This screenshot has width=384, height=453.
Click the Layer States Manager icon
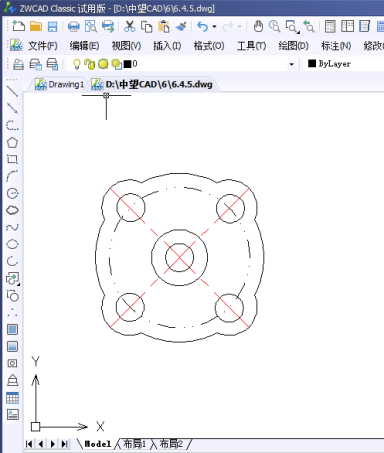click(x=52, y=64)
